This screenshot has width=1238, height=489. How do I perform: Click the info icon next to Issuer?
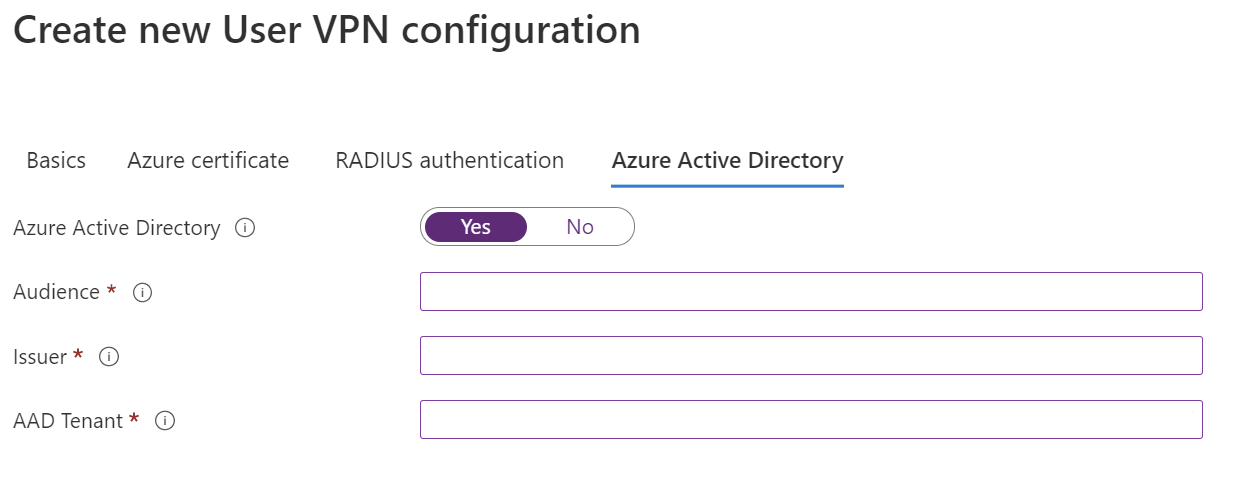coord(109,356)
